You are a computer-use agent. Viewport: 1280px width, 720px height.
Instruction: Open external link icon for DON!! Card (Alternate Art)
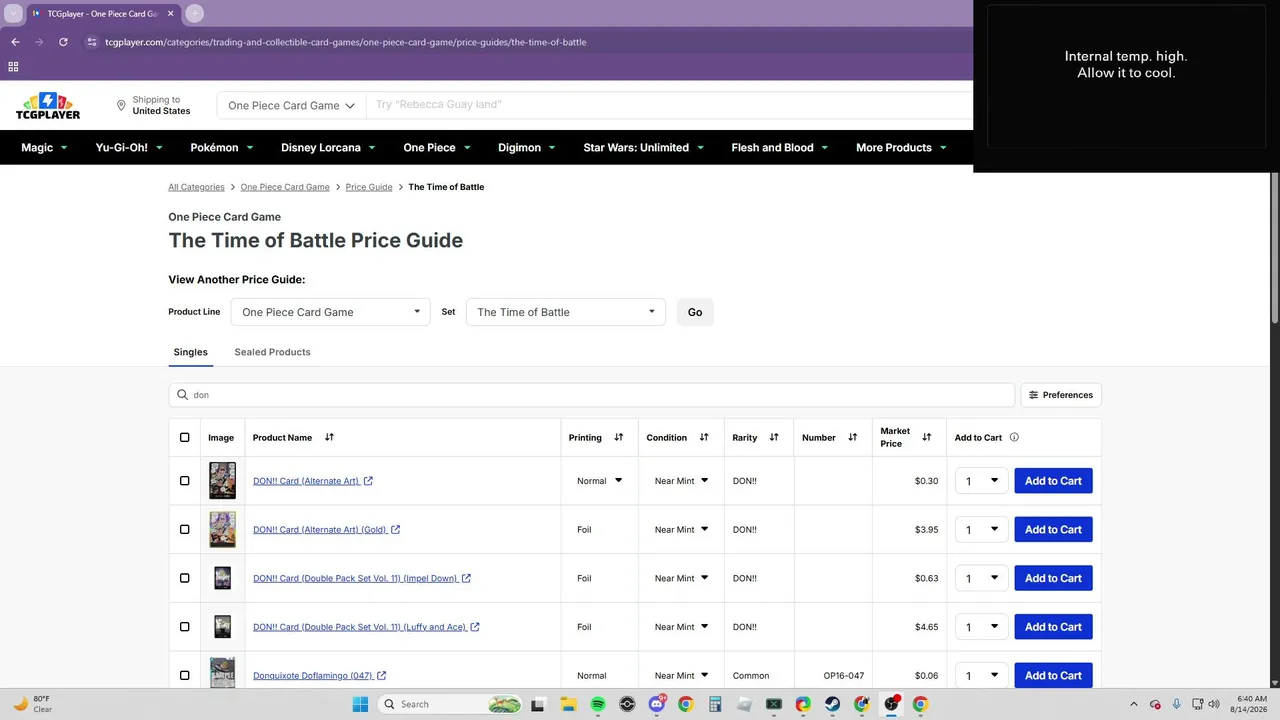368,481
